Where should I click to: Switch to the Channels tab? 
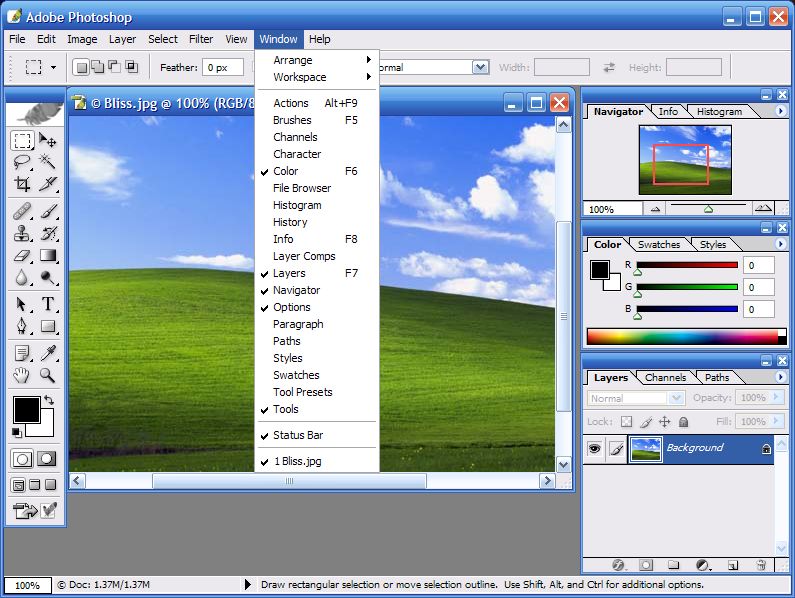coord(665,377)
